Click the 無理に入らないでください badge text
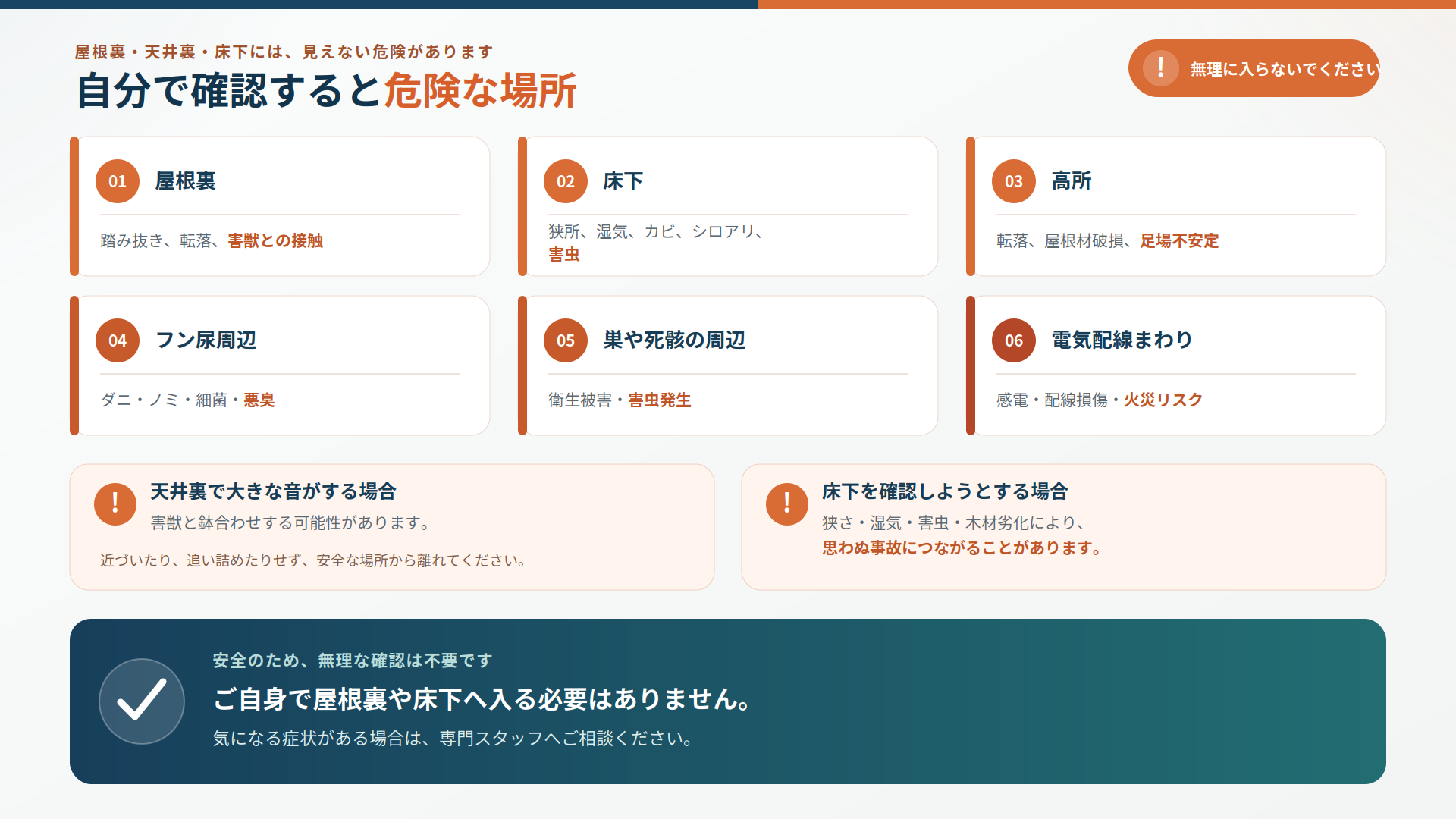Viewport: 1456px width, 819px height. tap(1285, 69)
